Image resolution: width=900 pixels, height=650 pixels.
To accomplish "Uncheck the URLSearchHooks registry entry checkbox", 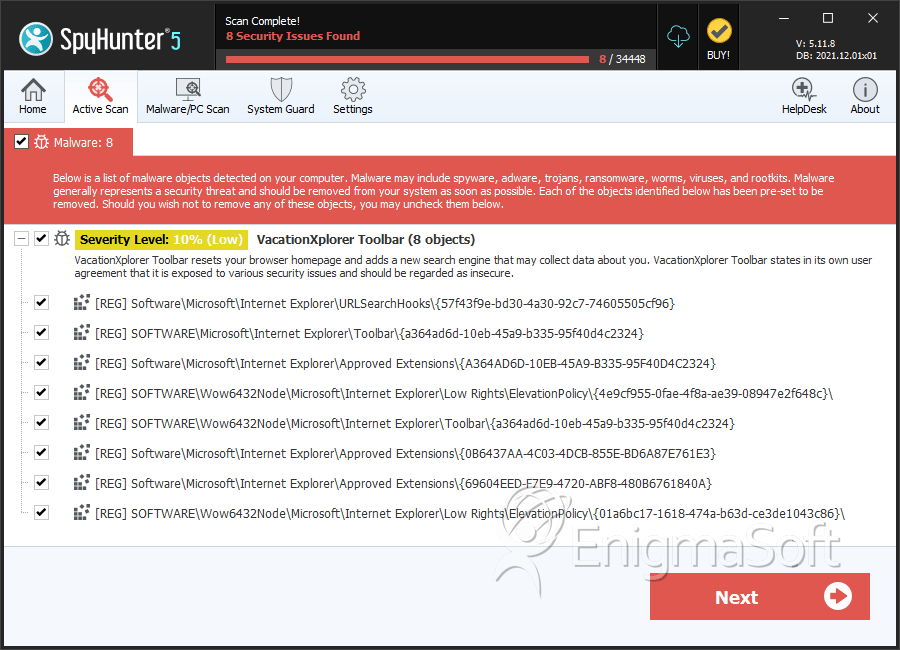I will [x=41, y=302].
